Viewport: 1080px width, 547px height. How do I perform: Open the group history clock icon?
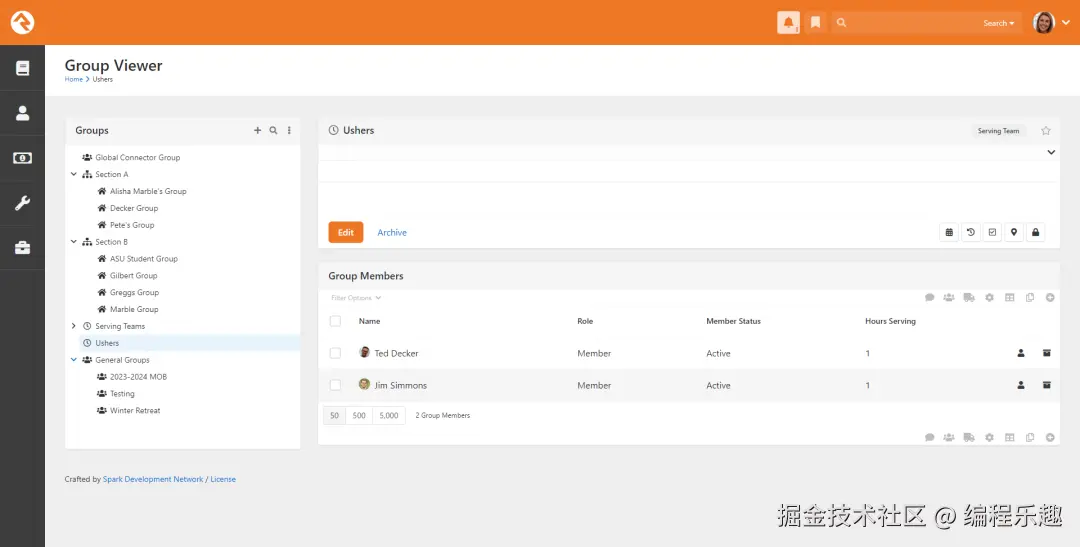(x=970, y=232)
